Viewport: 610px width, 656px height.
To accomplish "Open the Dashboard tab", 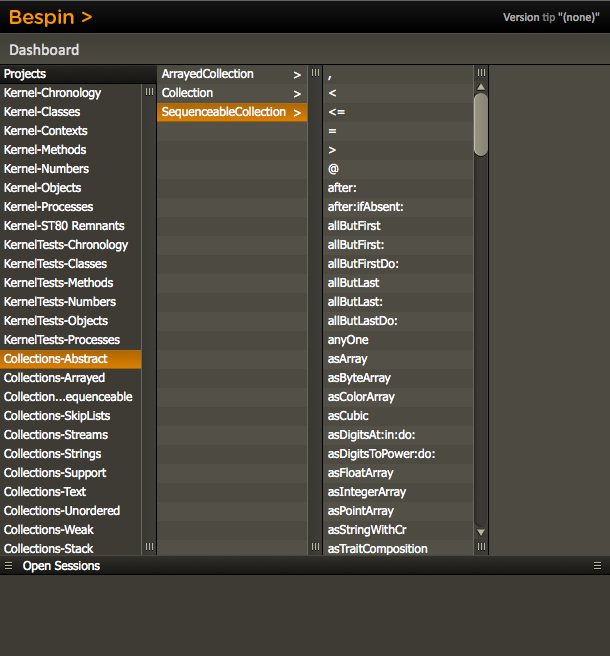I will pos(44,50).
